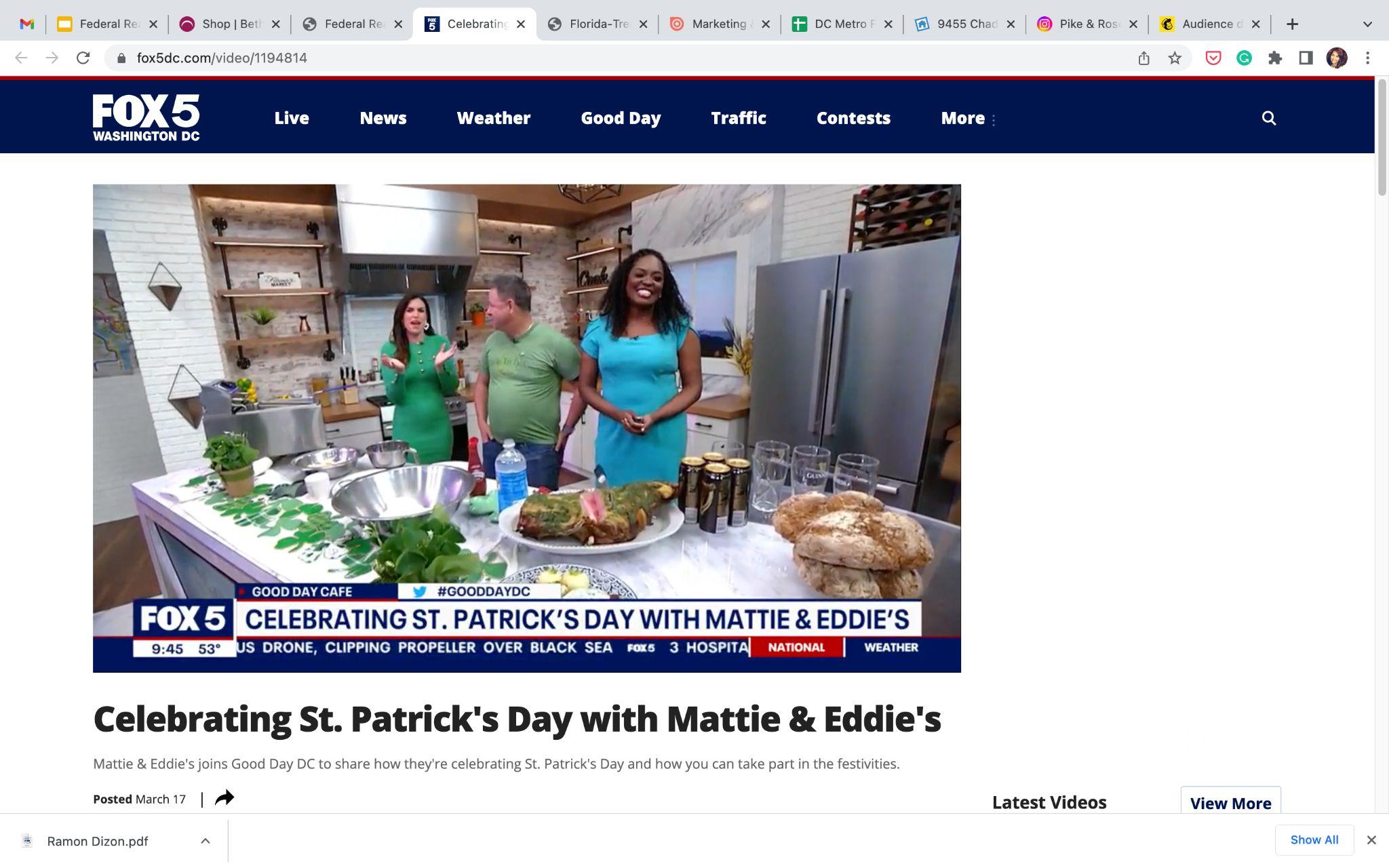The width and height of the screenshot is (1389, 868).
Task: Click Show All downloads button
Action: click(x=1314, y=840)
